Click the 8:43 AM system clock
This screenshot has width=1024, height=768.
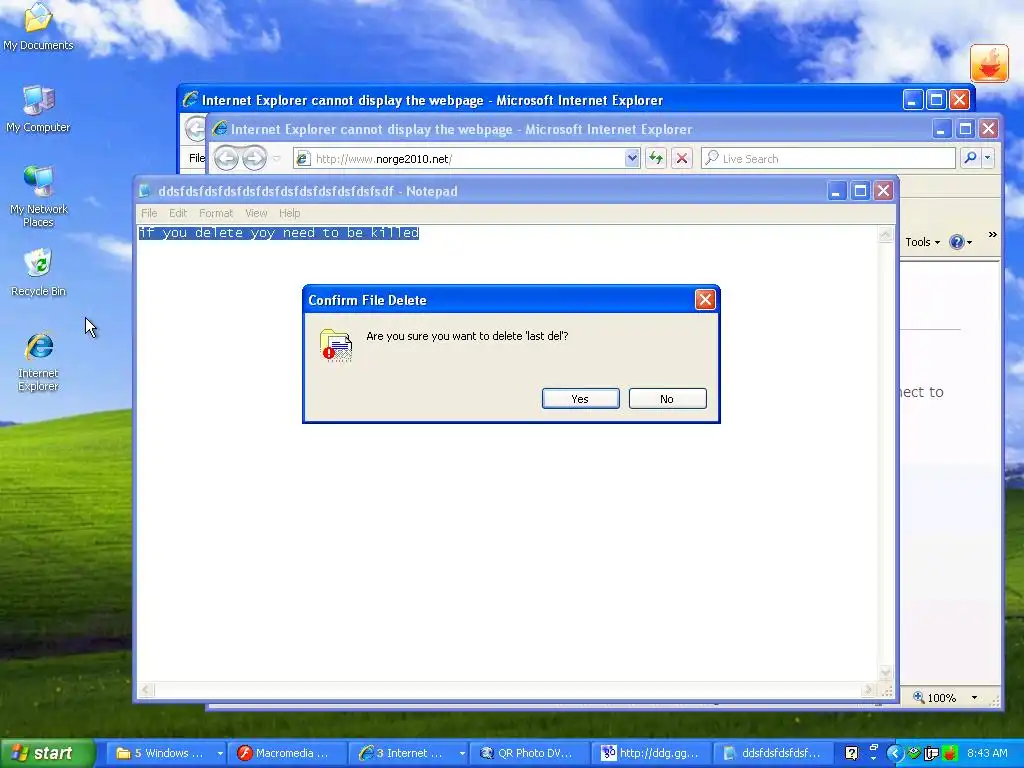(x=987, y=753)
